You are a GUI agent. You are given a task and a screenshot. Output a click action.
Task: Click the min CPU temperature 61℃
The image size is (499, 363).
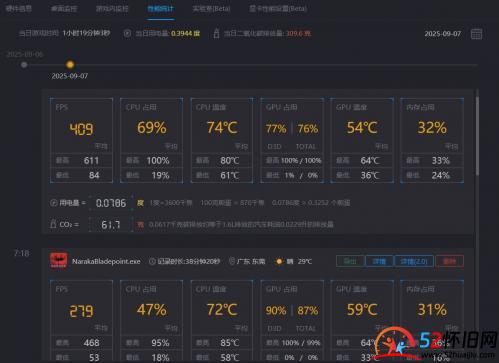point(230,175)
